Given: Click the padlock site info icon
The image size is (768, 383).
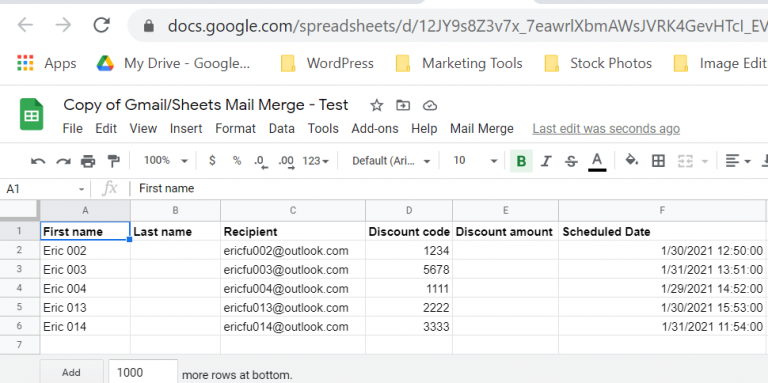Looking at the screenshot, I should (149, 25).
